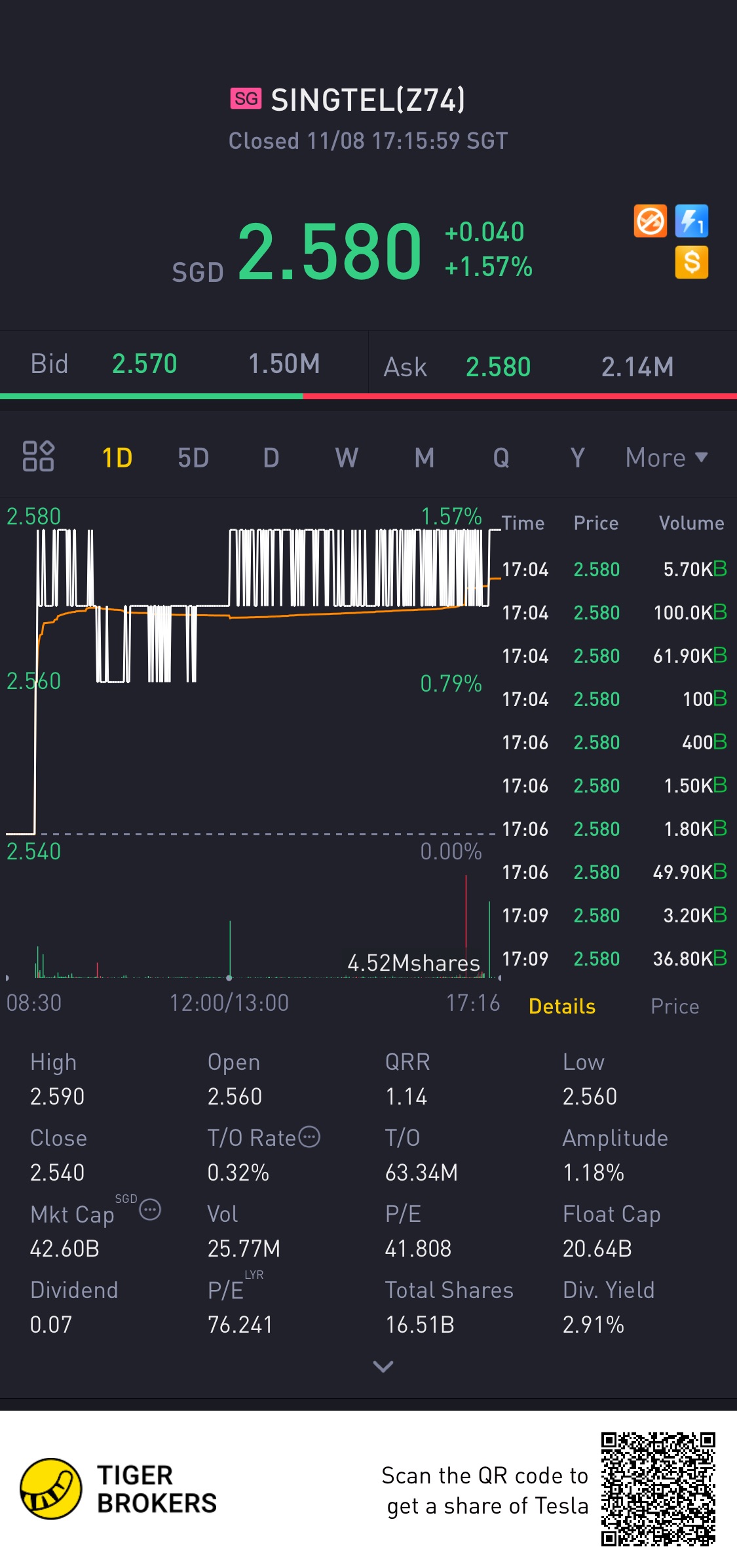Select the Details trades tab
This screenshot has width=737, height=1568.
coord(562,1006)
